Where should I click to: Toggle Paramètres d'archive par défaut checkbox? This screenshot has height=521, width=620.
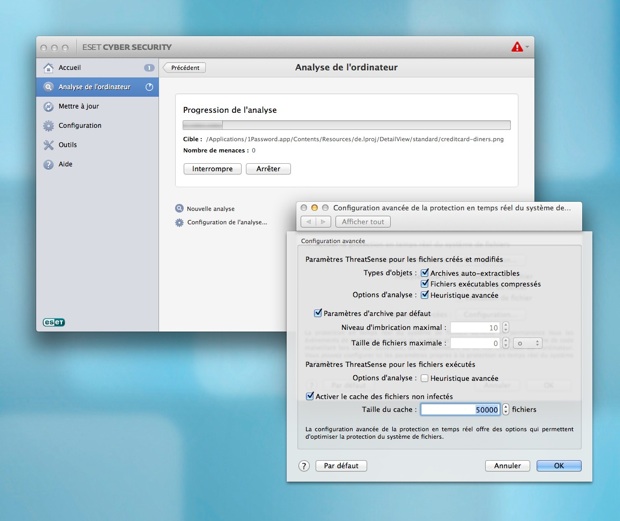coord(318,313)
